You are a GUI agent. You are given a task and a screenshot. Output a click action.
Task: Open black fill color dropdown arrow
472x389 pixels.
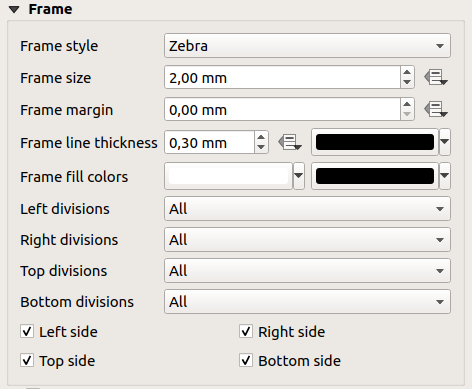tap(445, 176)
